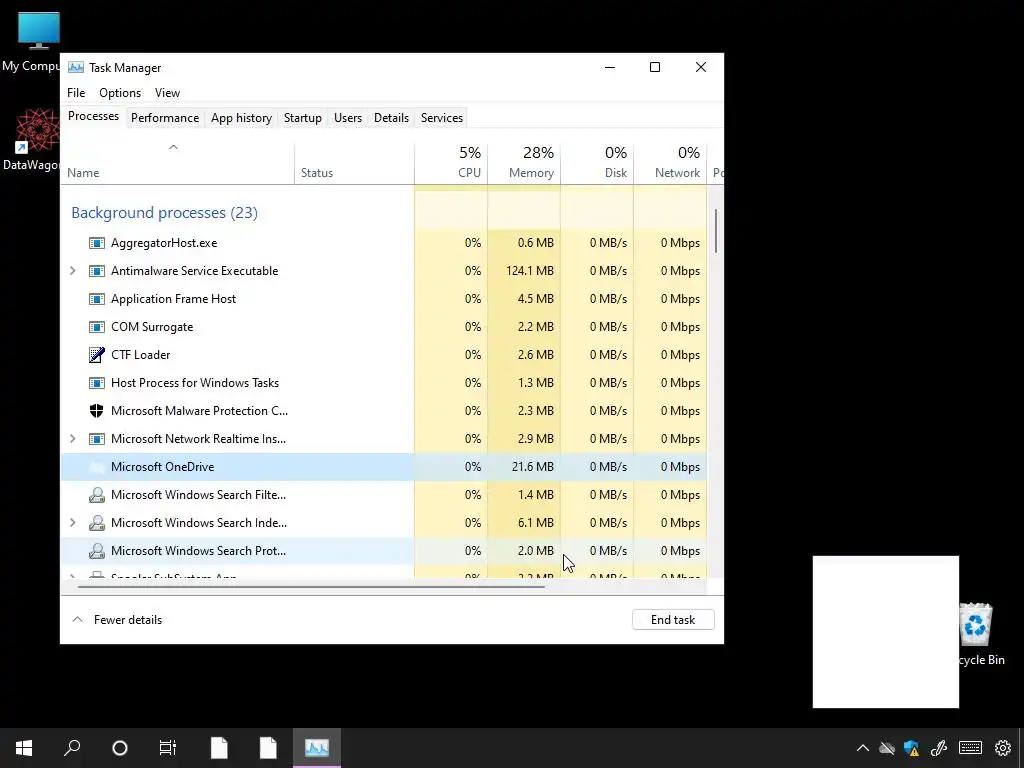Image resolution: width=1024 pixels, height=768 pixels.
Task: Click the Application Frame Host icon
Action: (x=97, y=299)
